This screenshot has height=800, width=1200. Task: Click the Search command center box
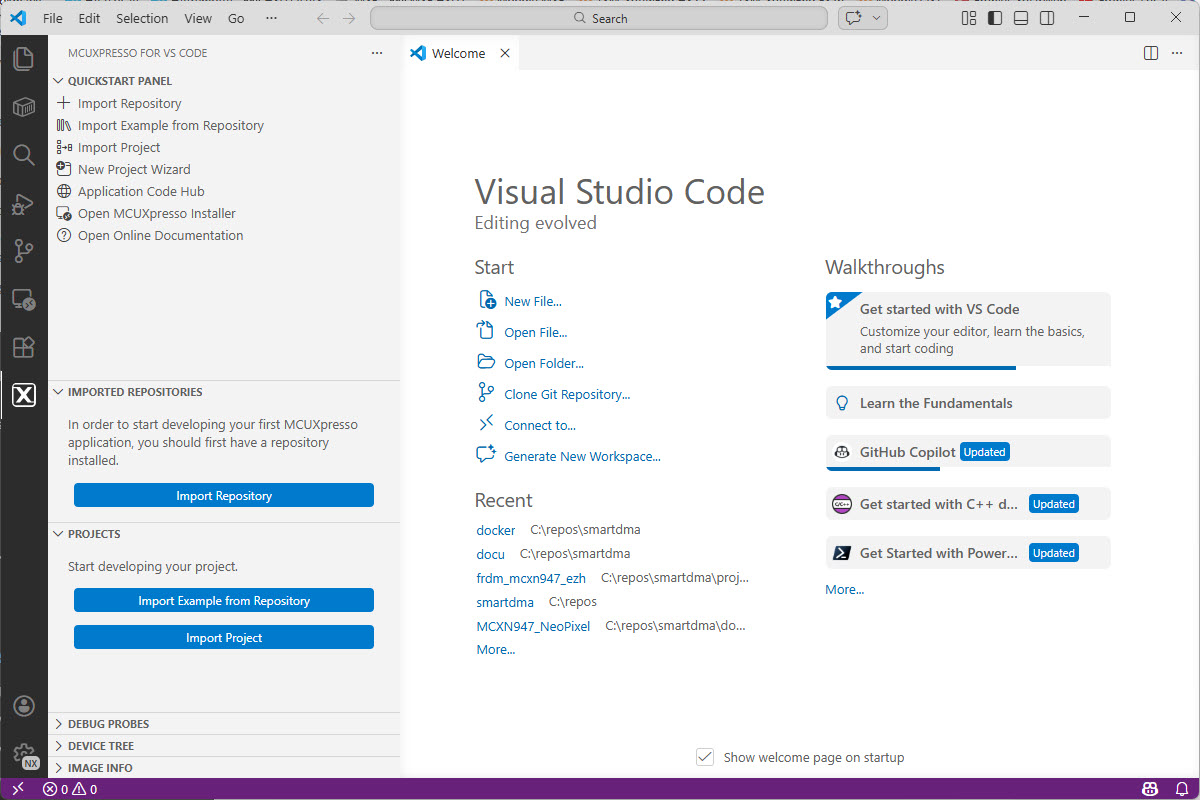(x=599, y=18)
